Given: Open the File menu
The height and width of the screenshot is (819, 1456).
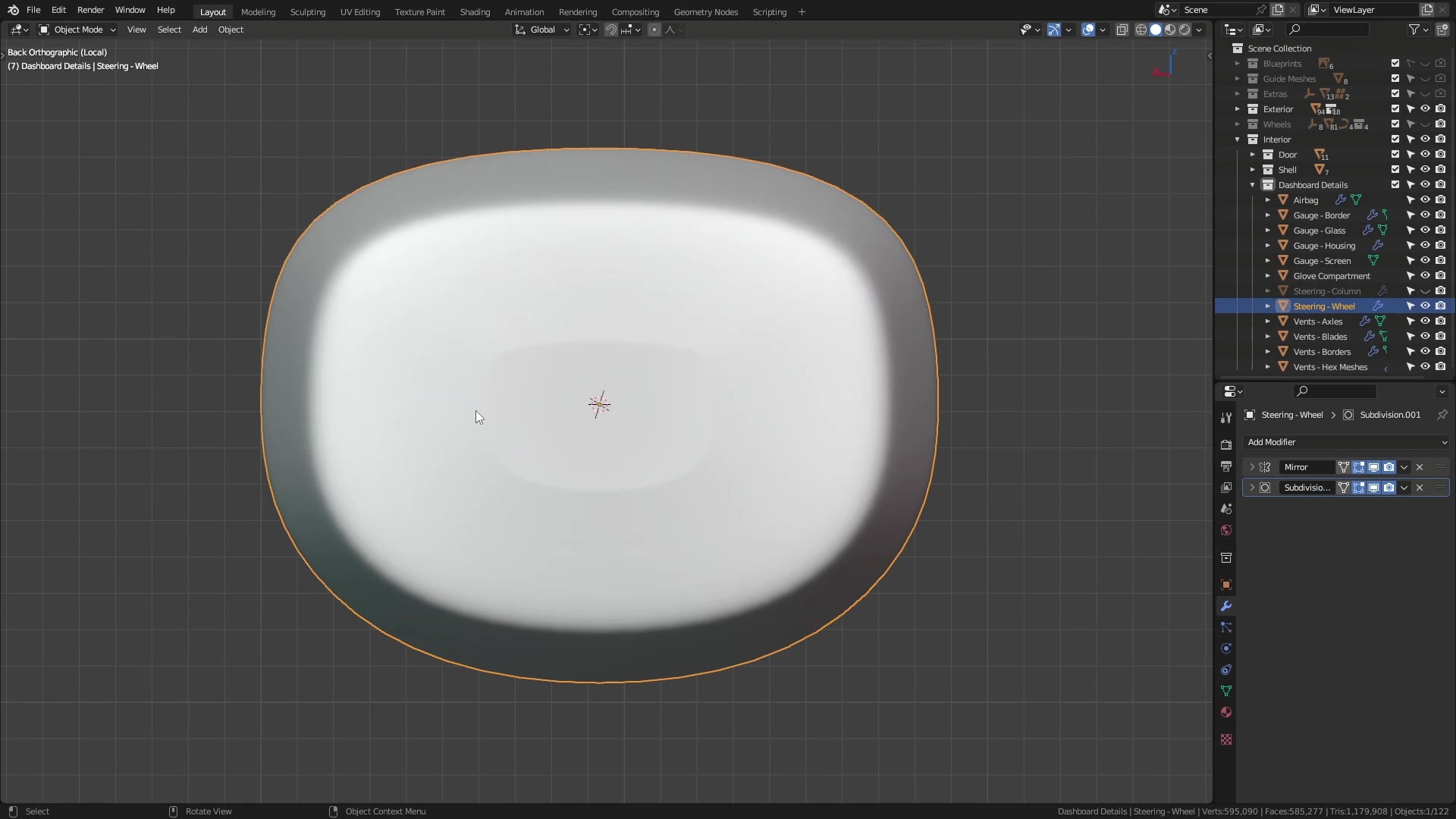Looking at the screenshot, I should [x=33, y=10].
